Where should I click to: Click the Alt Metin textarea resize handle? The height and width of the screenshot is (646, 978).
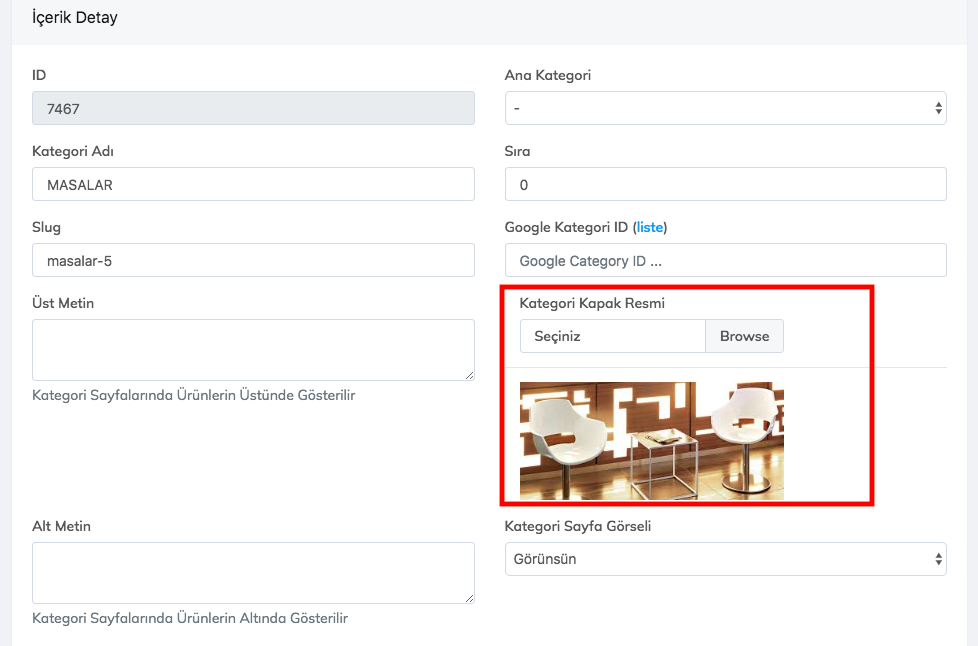(x=469, y=598)
